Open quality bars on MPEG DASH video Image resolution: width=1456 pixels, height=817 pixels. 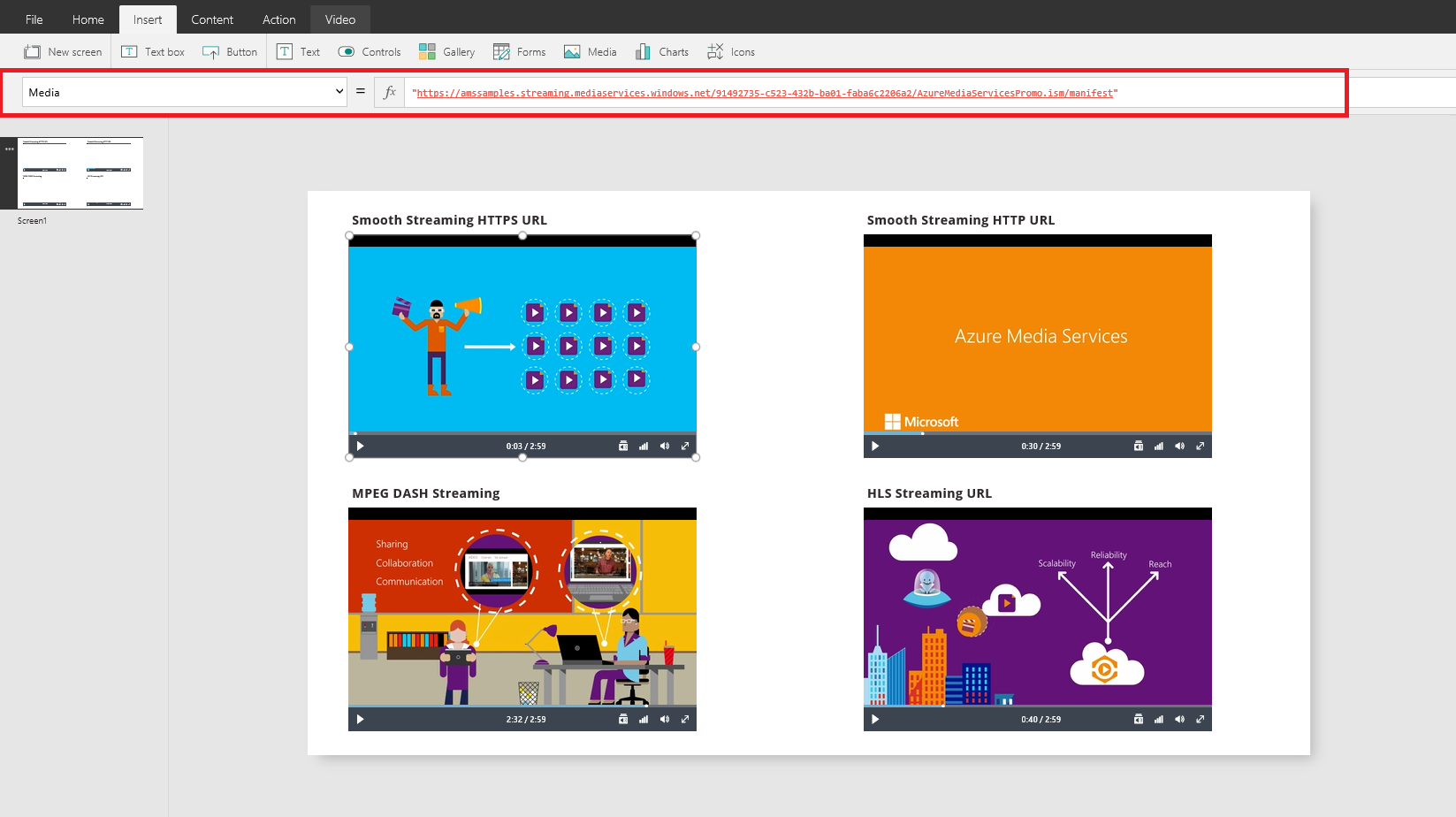click(x=644, y=720)
